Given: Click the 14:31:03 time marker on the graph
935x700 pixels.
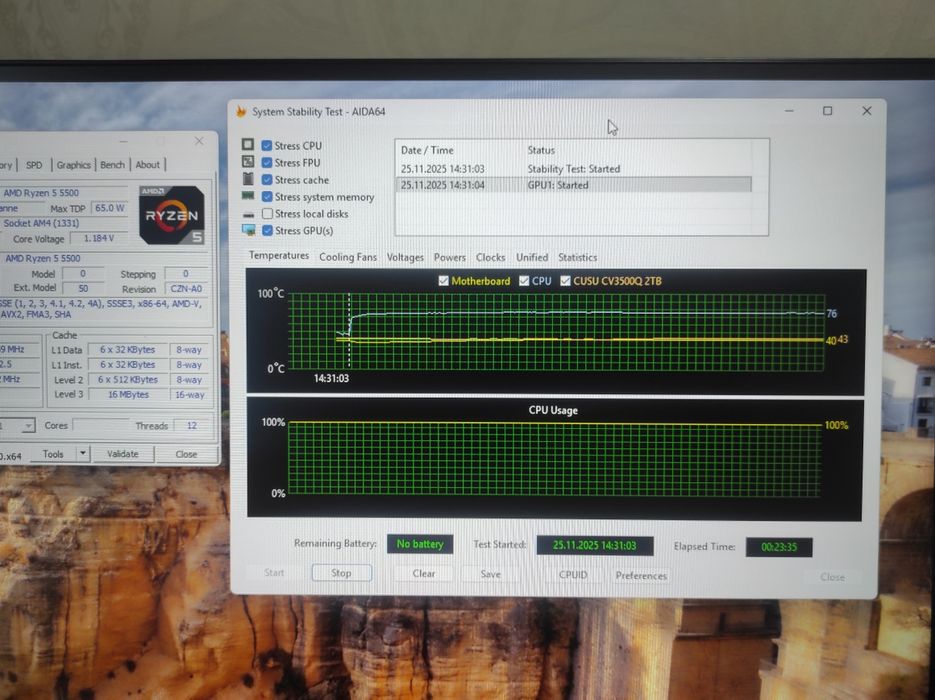Looking at the screenshot, I should point(332,378).
